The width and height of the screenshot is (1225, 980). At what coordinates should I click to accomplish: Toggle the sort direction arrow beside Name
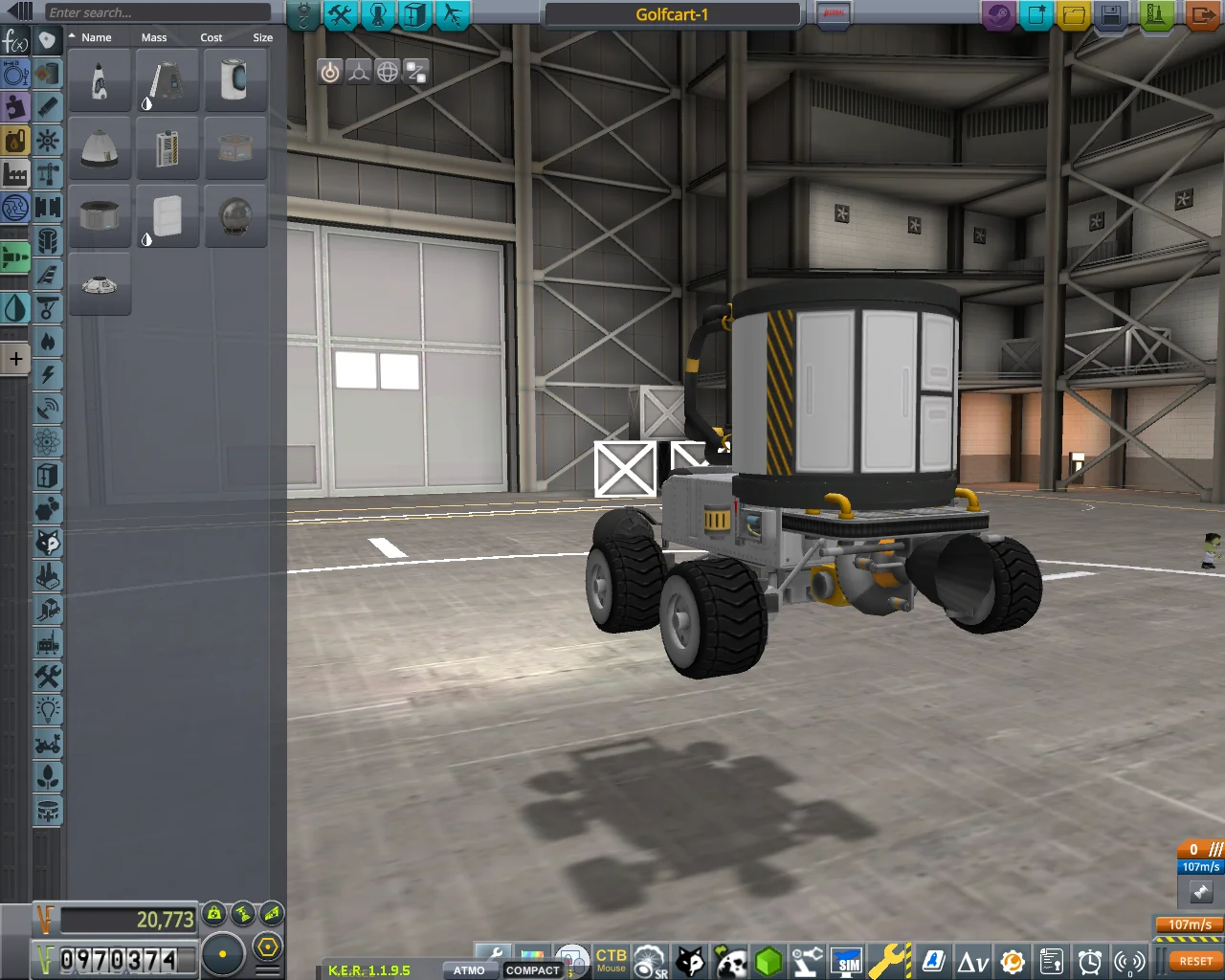[x=73, y=36]
